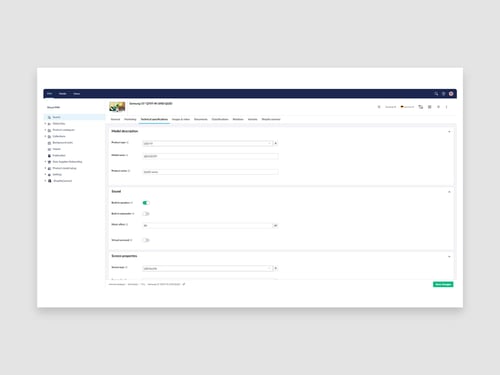Collapse the Screen properties section
500x375 pixels.
pyautogui.click(x=449, y=256)
